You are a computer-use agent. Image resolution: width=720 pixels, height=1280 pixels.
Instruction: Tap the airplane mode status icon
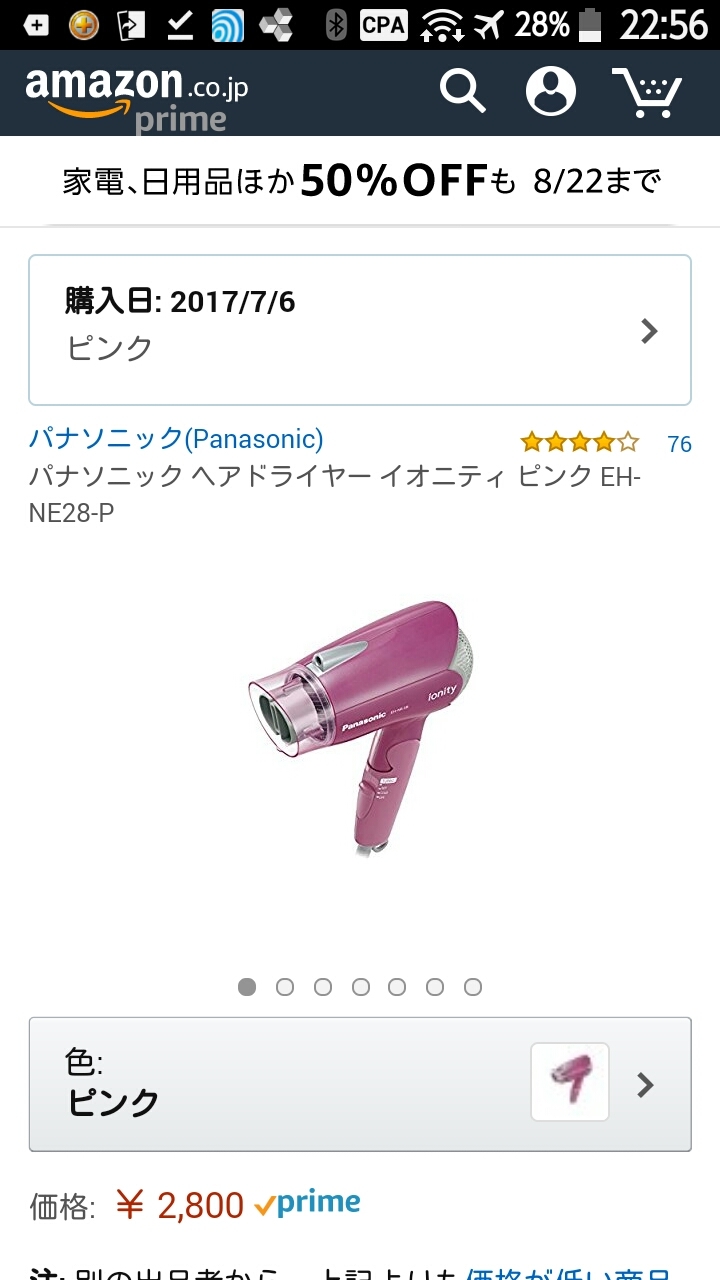tap(489, 25)
